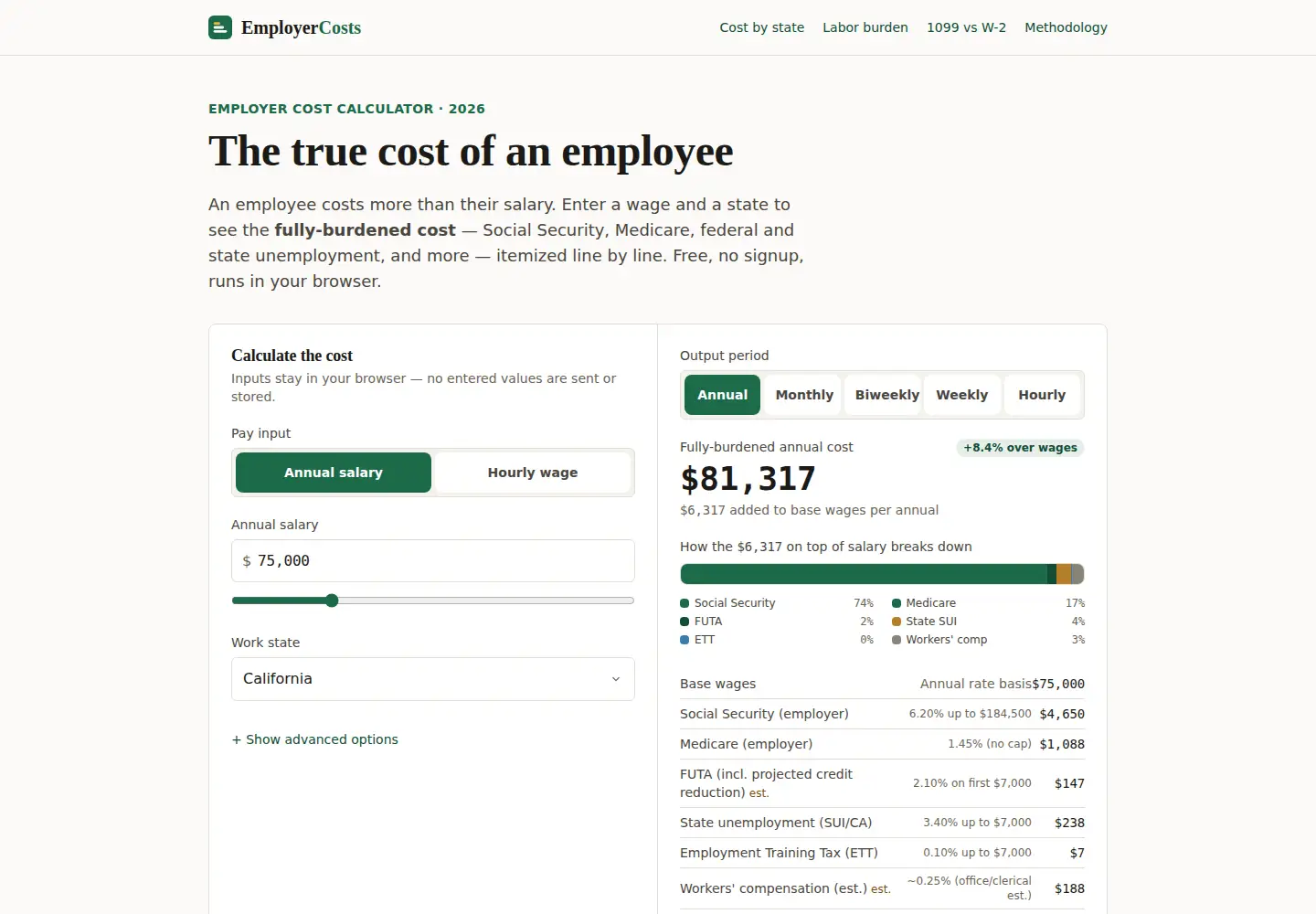
Task: Switch output period to Monthly
Action: (804, 395)
